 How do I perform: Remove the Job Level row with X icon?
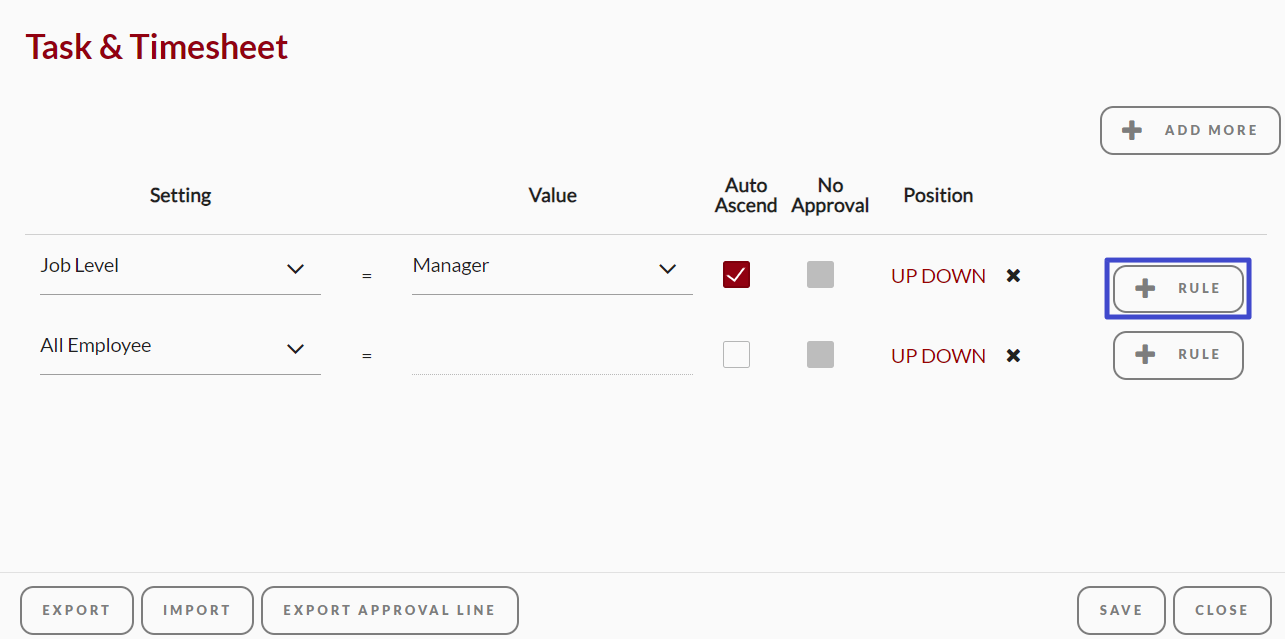click(1013, 275)
